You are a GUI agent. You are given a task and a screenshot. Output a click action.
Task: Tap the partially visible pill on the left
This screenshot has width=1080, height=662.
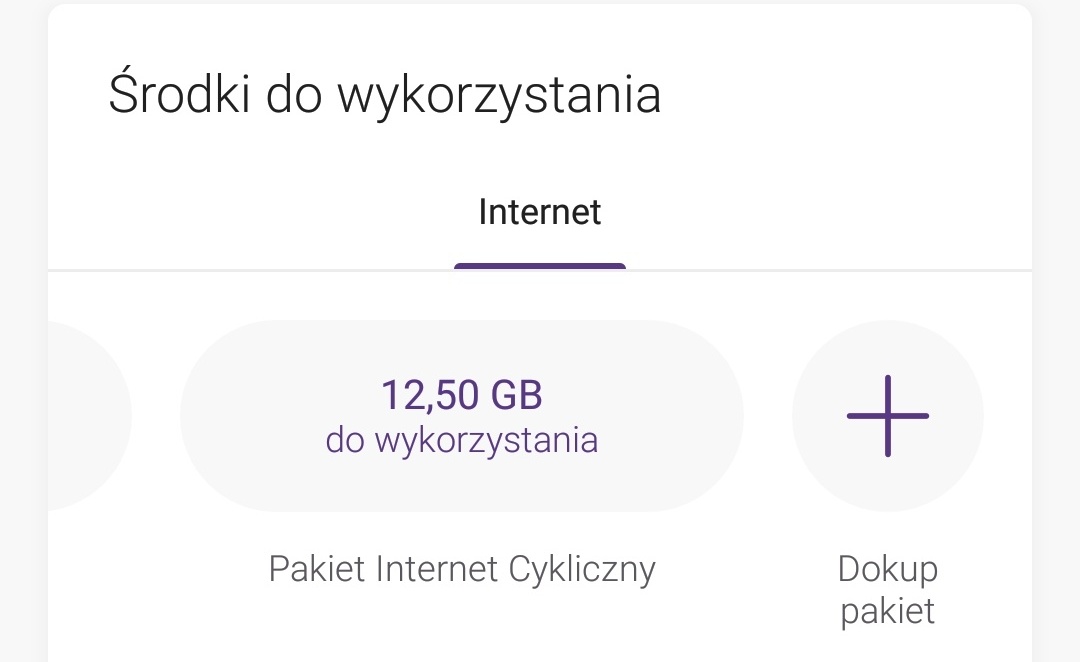pos(88,416)
